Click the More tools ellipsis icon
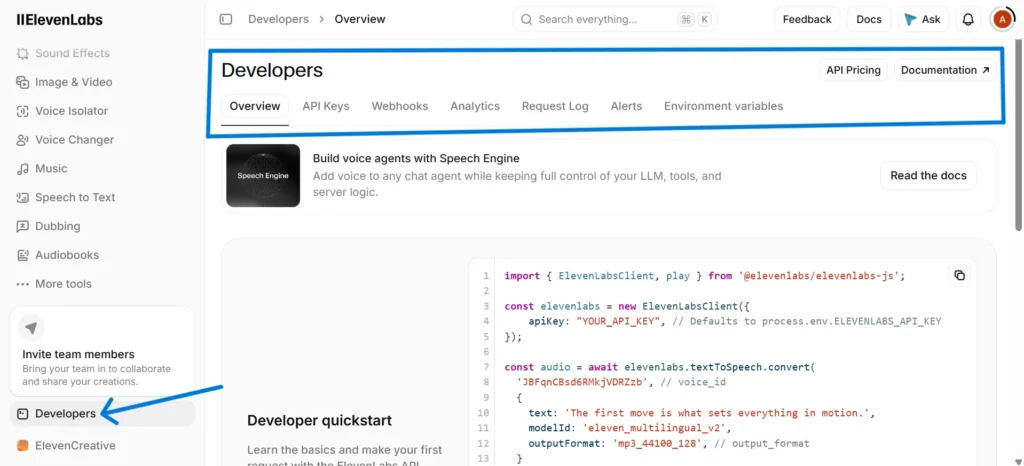Viewport: 1024px width, 466px height. (x=23, y=284)
